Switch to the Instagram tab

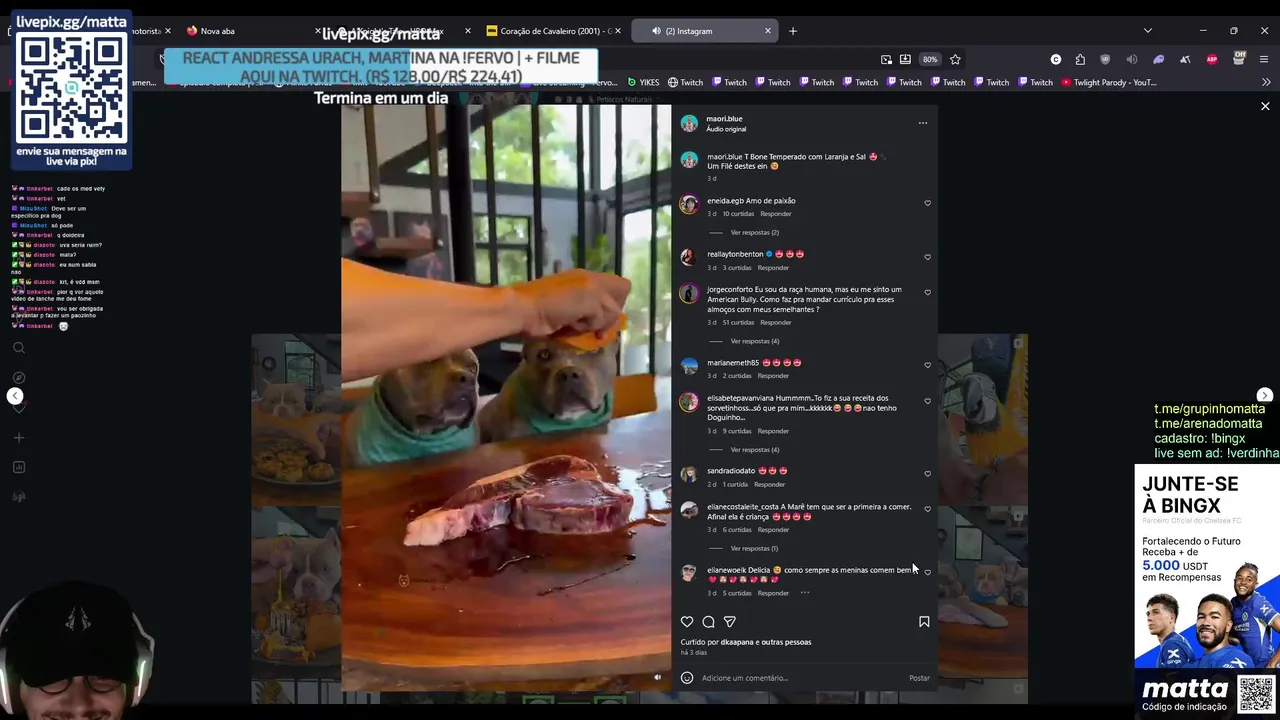point(705,31)
